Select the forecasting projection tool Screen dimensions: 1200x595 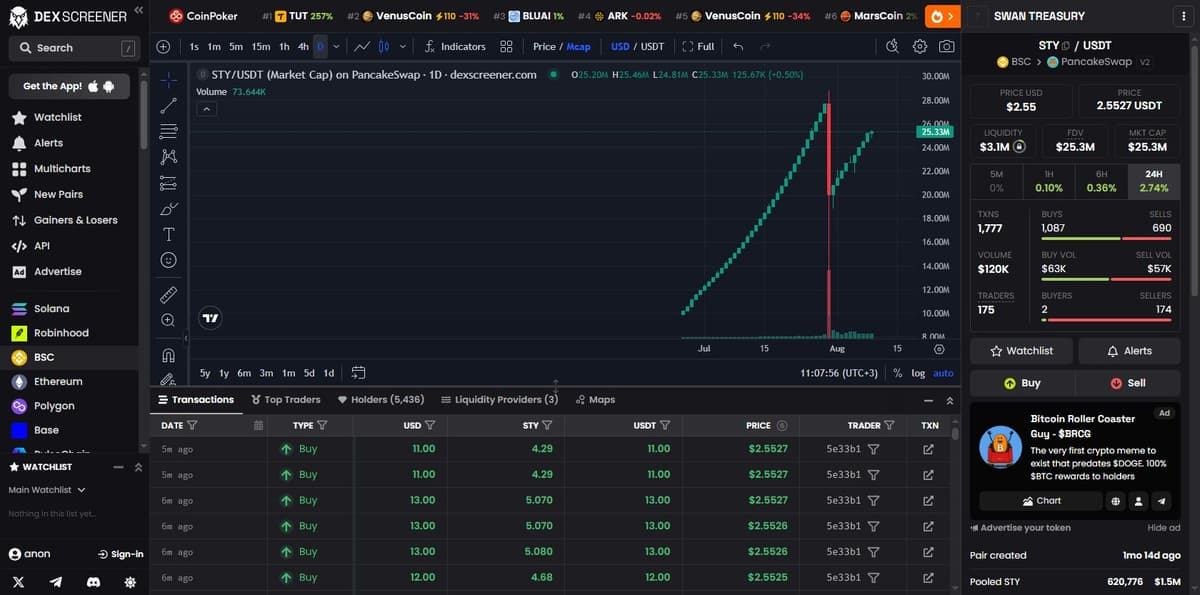[169, 183]
